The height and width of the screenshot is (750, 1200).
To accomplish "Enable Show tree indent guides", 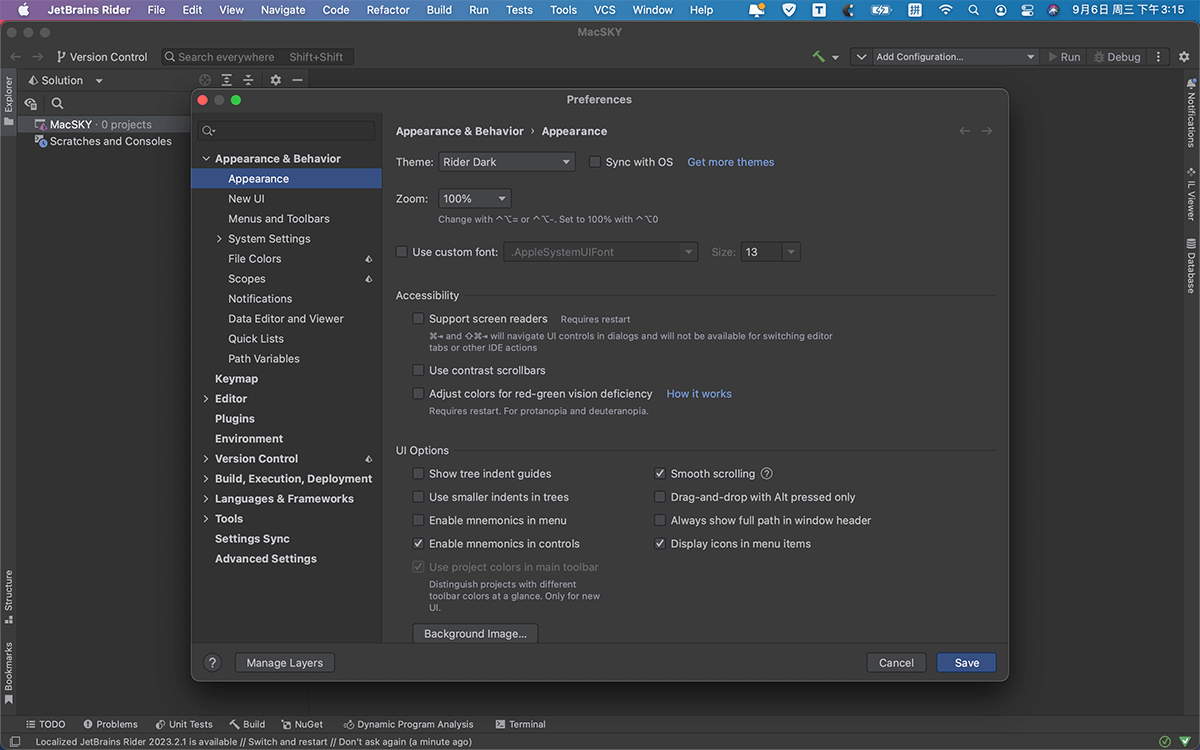I will coord(418,474).
